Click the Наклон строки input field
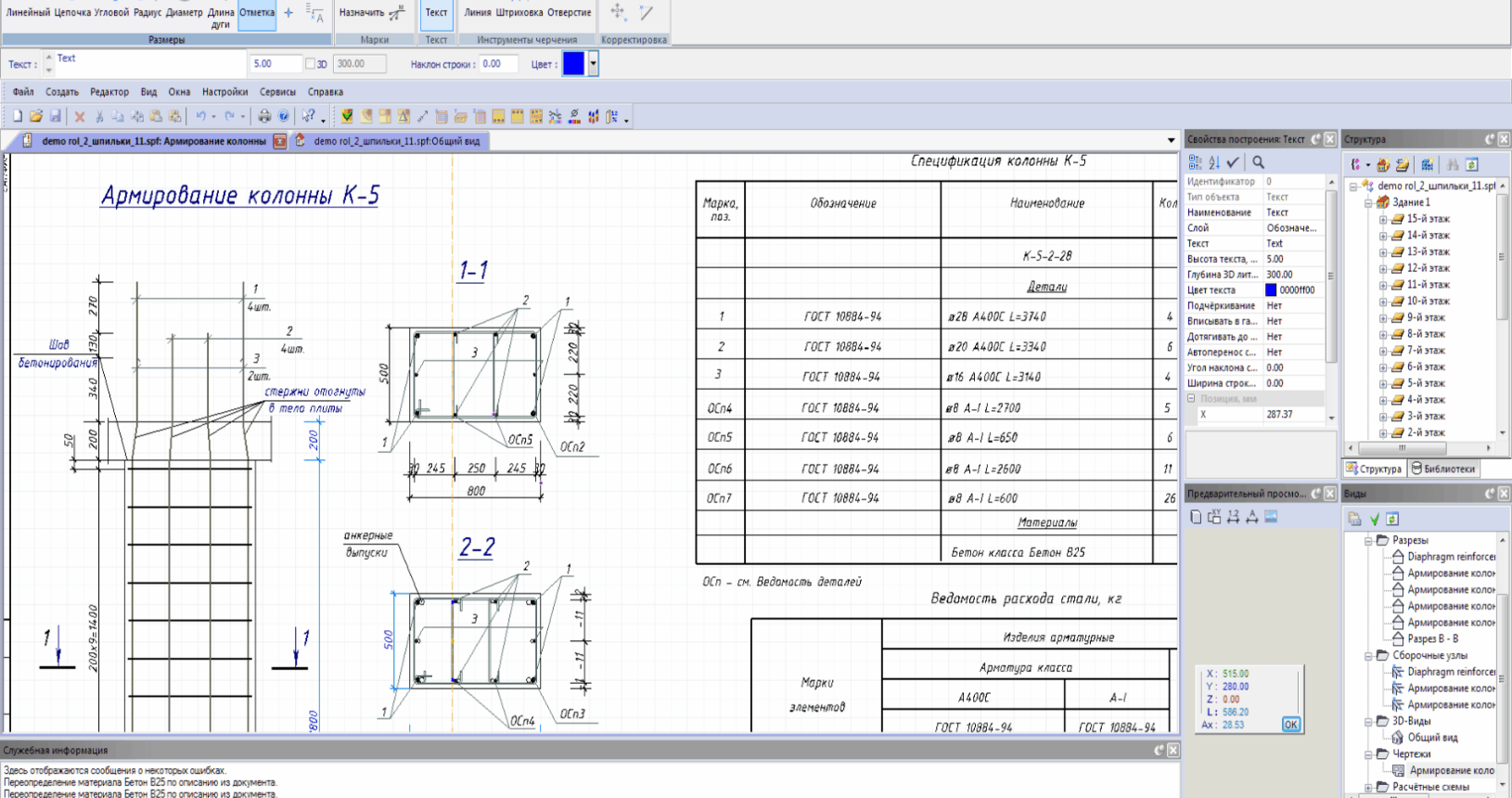1512x798 pixels. tap(498, 64)
